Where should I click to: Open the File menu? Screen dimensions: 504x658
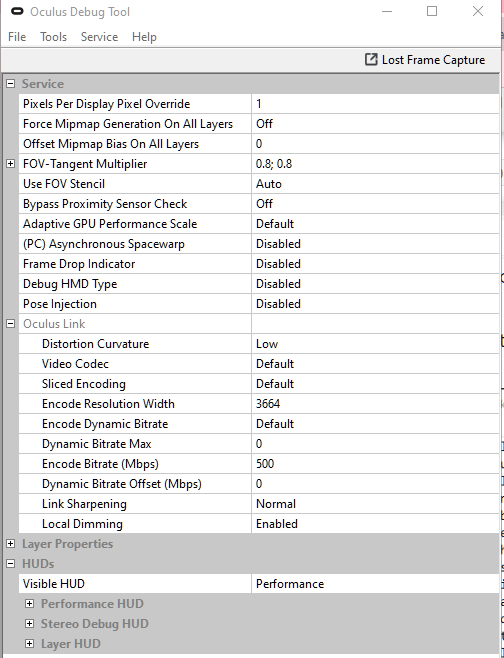17,37
